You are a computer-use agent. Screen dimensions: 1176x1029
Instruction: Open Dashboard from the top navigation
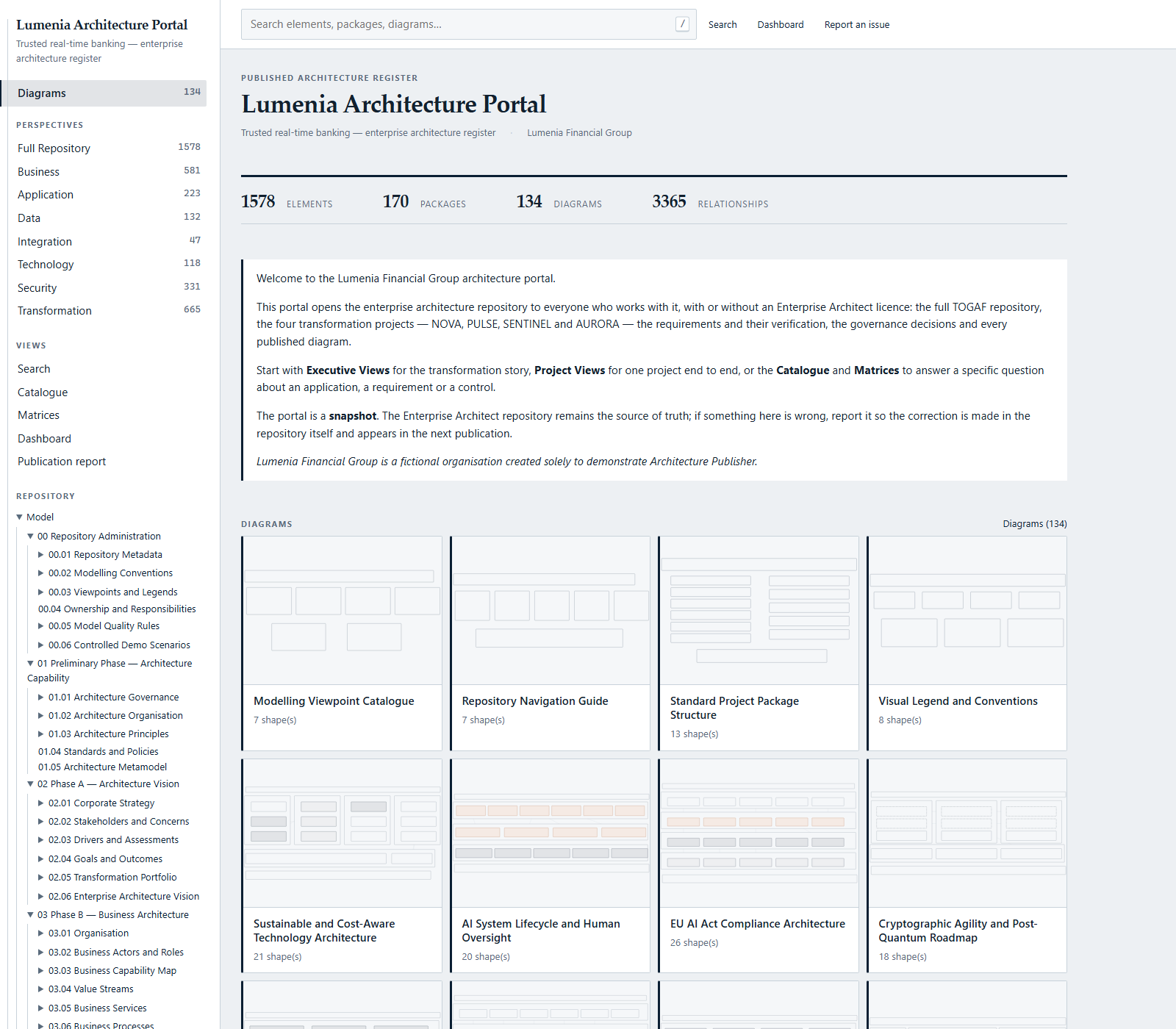point(781,24)
